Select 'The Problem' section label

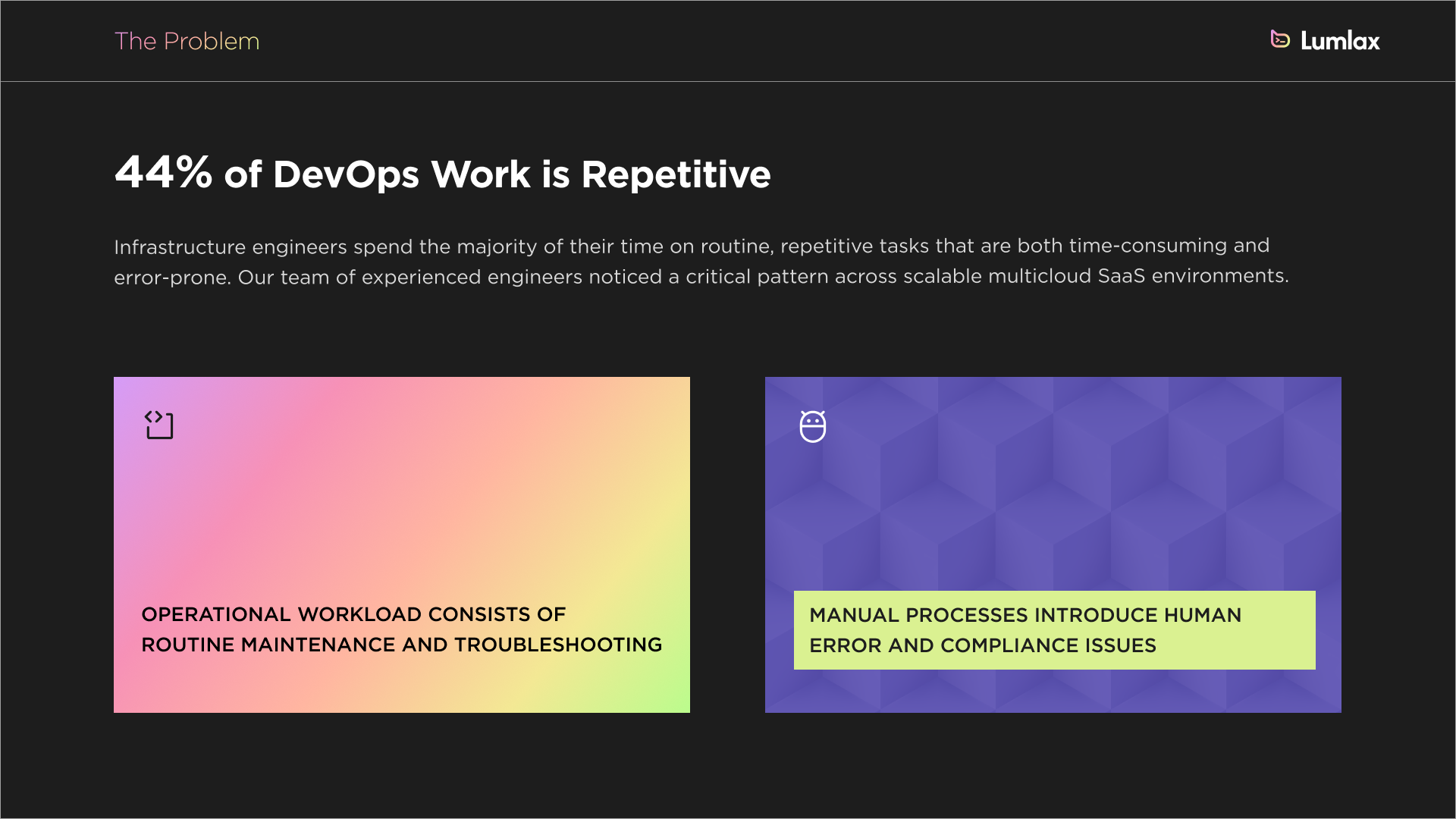[x=187, y=41]
